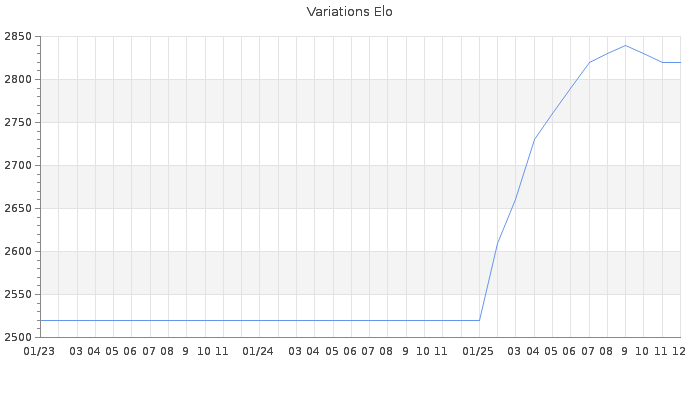The image size is (700, 400).
Task: Select the 01/25 date label on x-axis
Action: coord(479,351)
